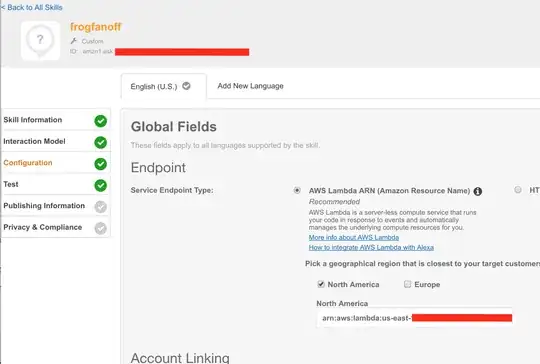540x364 pixels.
Task: Select the English (U.S.) language tab
Action: [x=164, y=86]
